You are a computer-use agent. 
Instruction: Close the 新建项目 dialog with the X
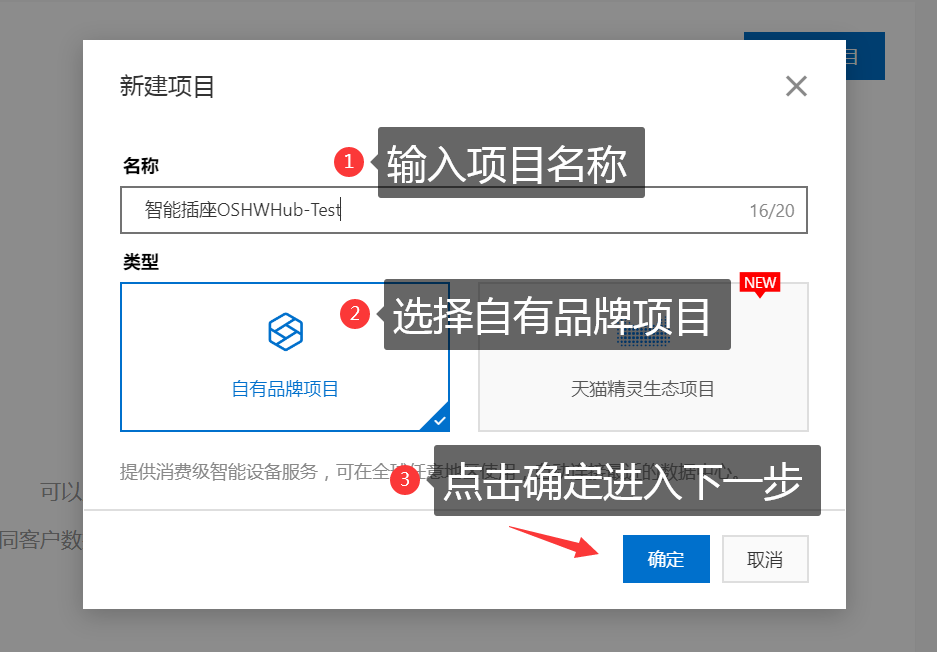[x=796, y=86]
